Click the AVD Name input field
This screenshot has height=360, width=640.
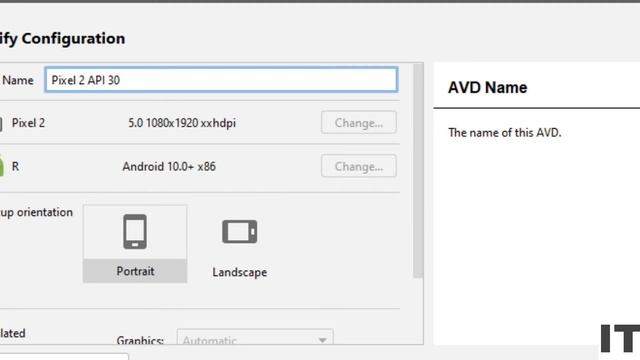click(x=221, y=80)
